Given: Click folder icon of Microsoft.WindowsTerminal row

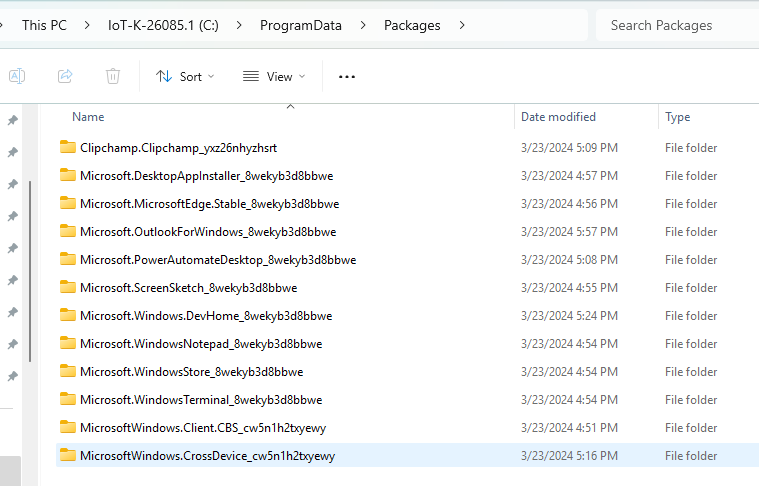Looking at the screenshot, I should (68, 399).
